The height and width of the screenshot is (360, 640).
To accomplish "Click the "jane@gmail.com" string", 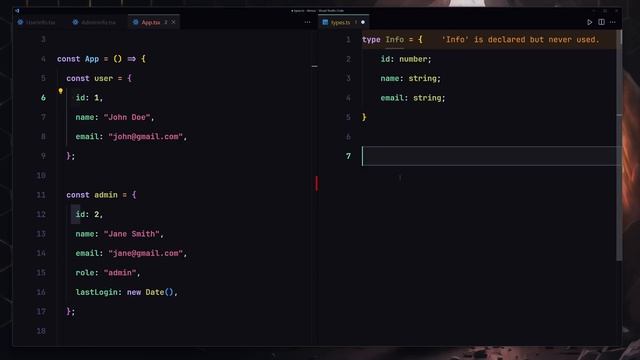I will click(145, 253).
